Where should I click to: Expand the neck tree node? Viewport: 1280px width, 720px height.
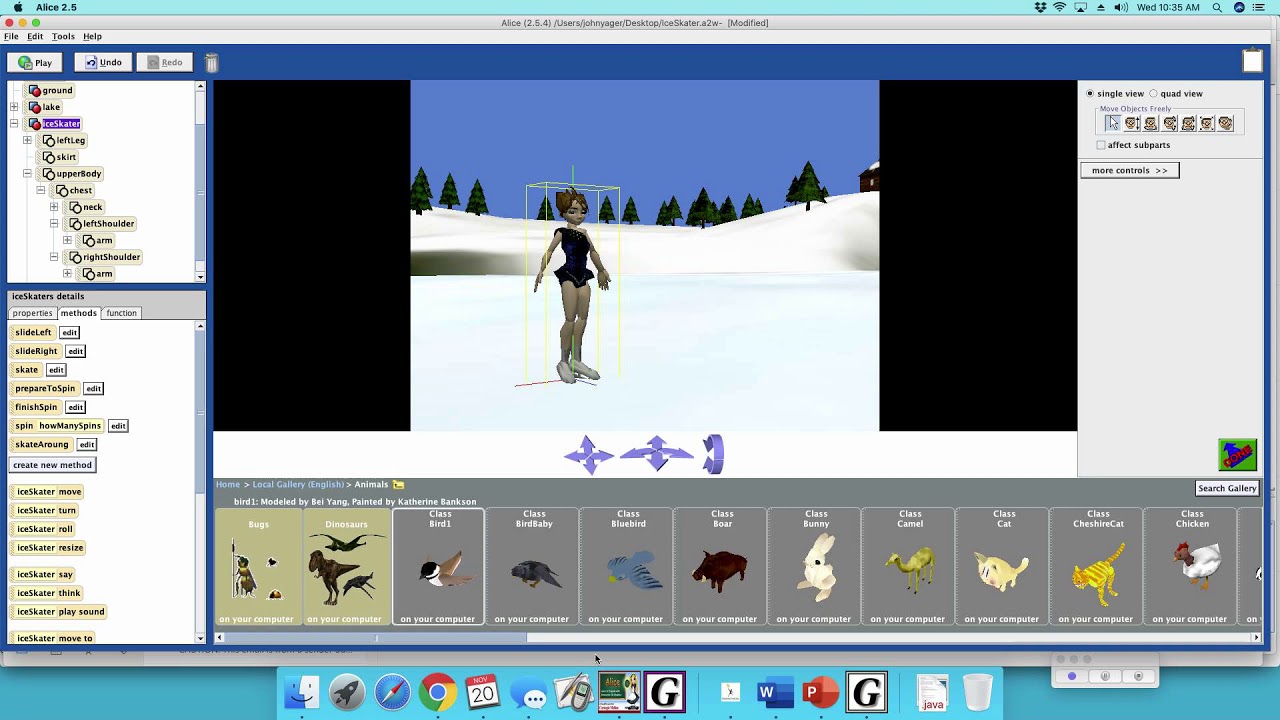(x=54, y=207)
